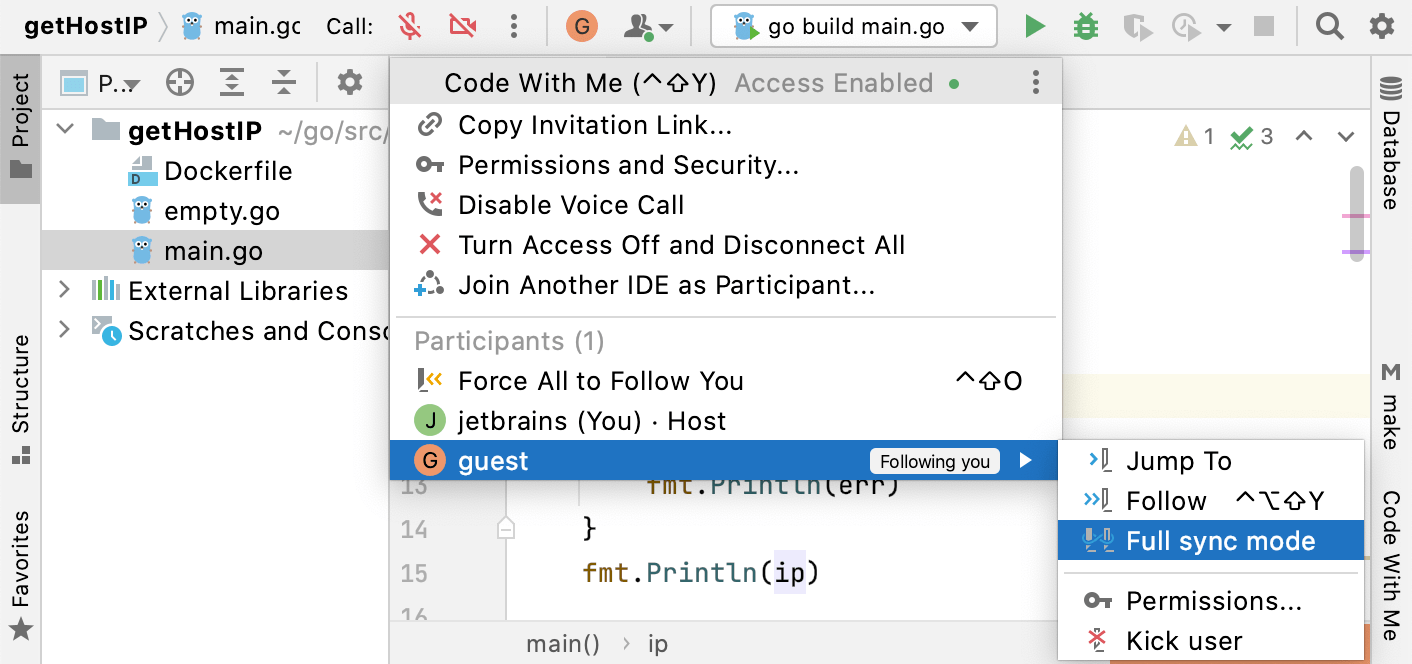Click the green Run button
This screenshot has width=1412, height=664.
tap(1035, 27)
